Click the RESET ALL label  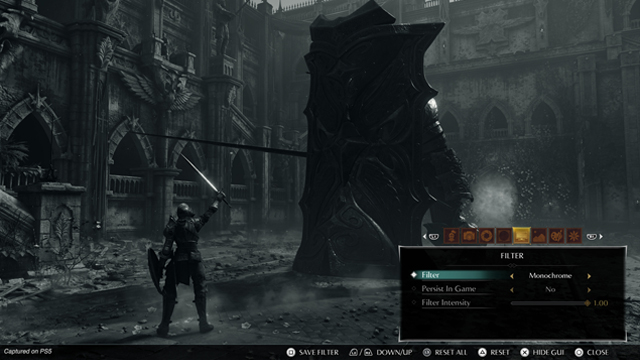pos(451,352)
